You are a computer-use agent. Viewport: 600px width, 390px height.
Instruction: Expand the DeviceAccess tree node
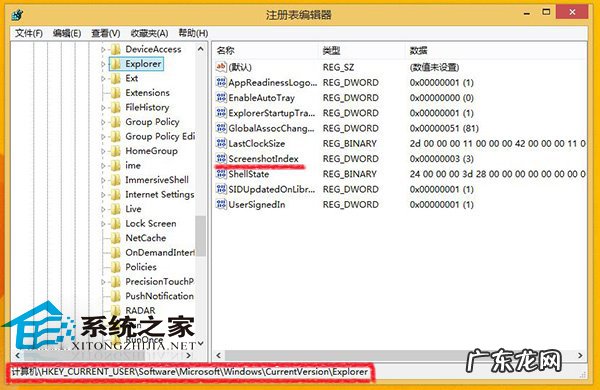103,49
